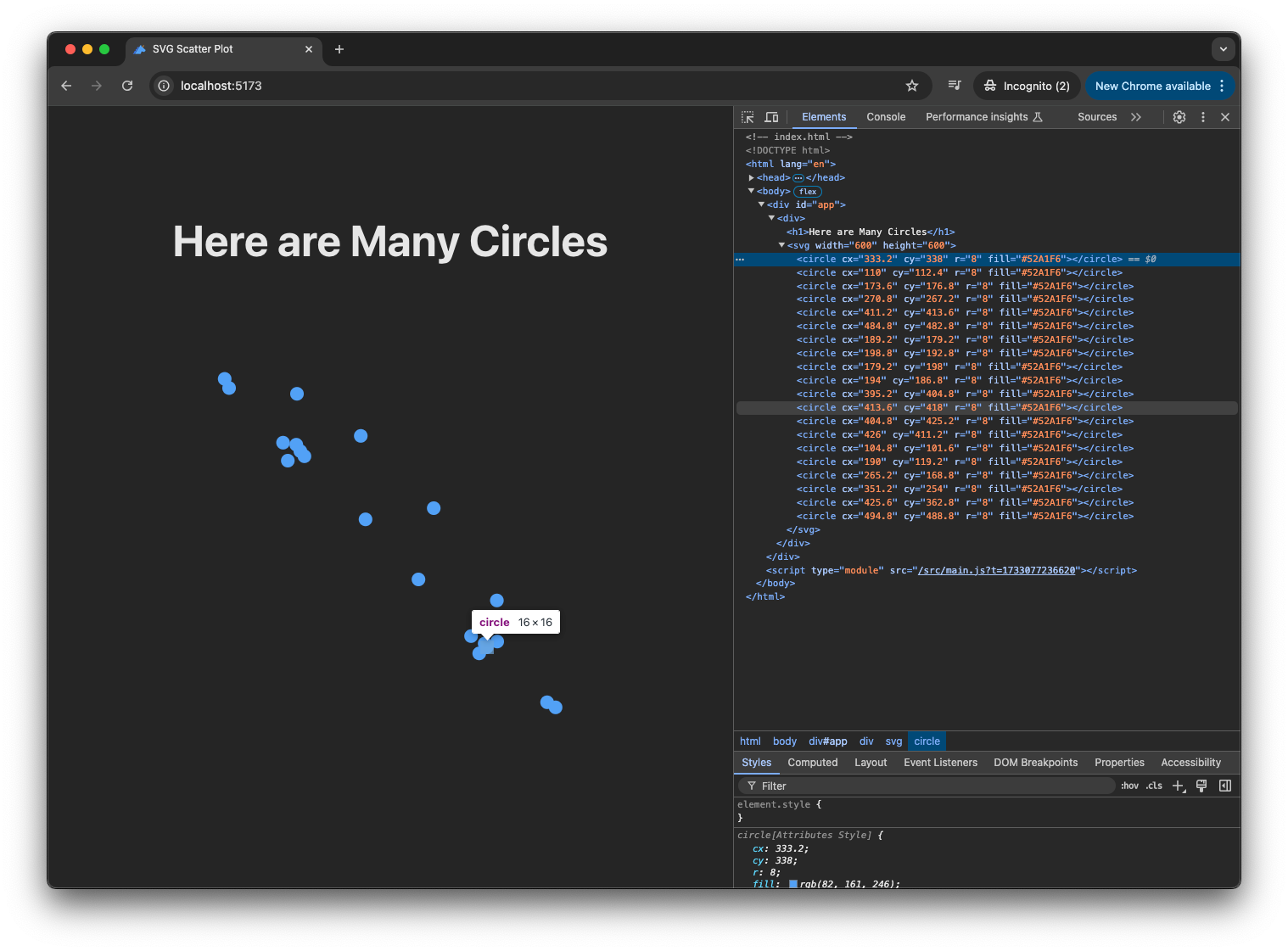Image resolution: width=1288 pixels, height=951 pixels.
Task: Select circle element with cx="494.8"
Action: 965,517
